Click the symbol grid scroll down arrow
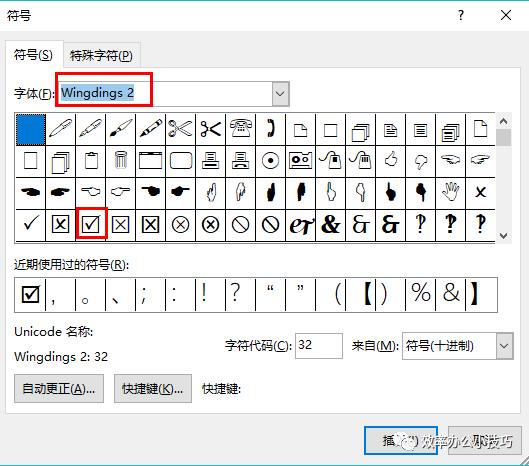 [503, 236]
